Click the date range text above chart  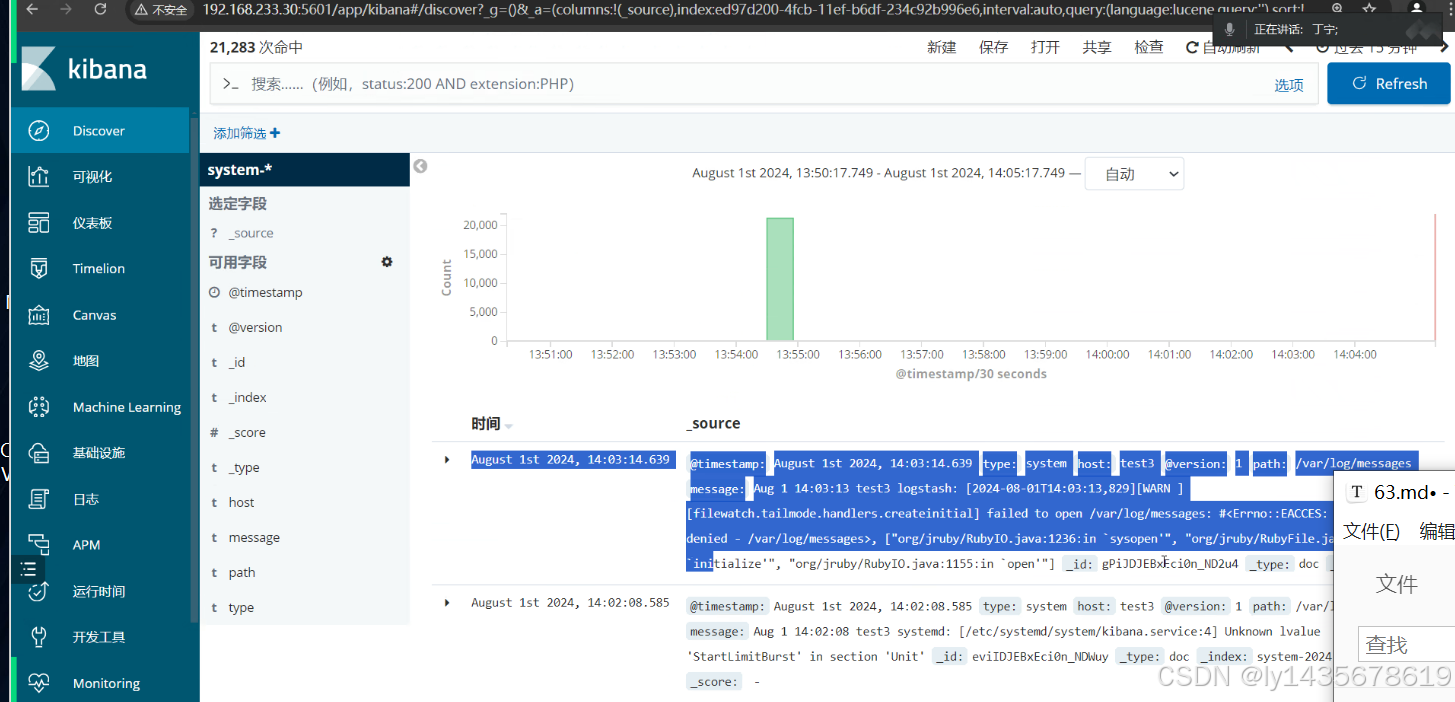coord(879,173)
